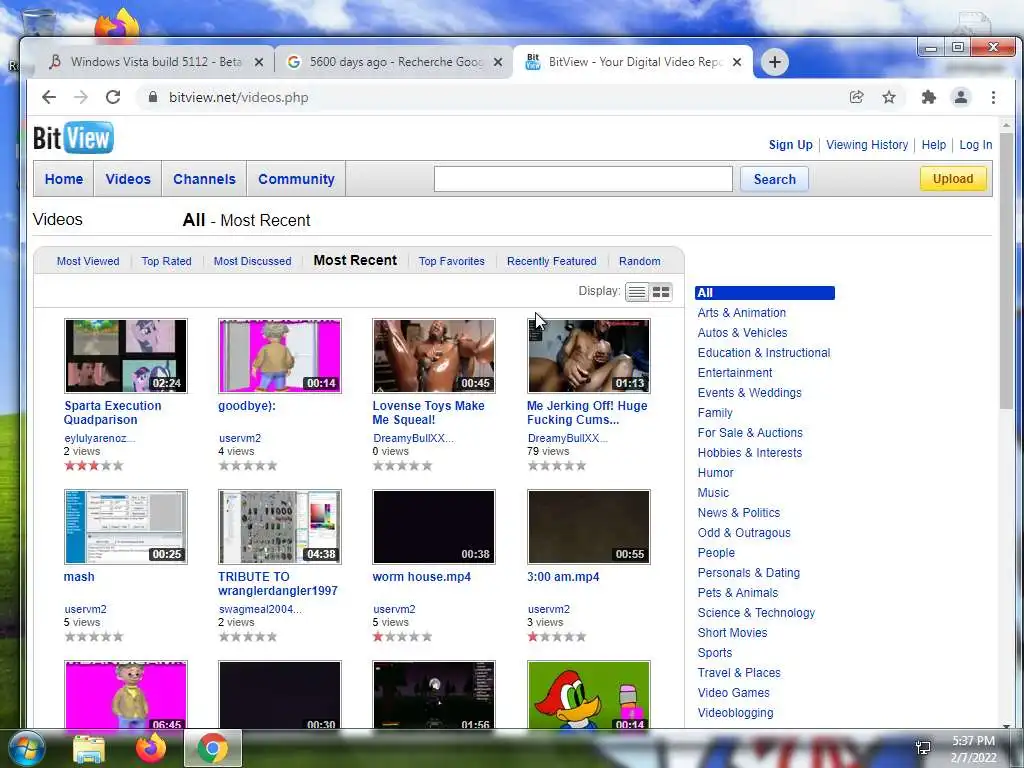Close the Windows Vista build 5112 tab
Screen dimensions: 1024x768
259,62
